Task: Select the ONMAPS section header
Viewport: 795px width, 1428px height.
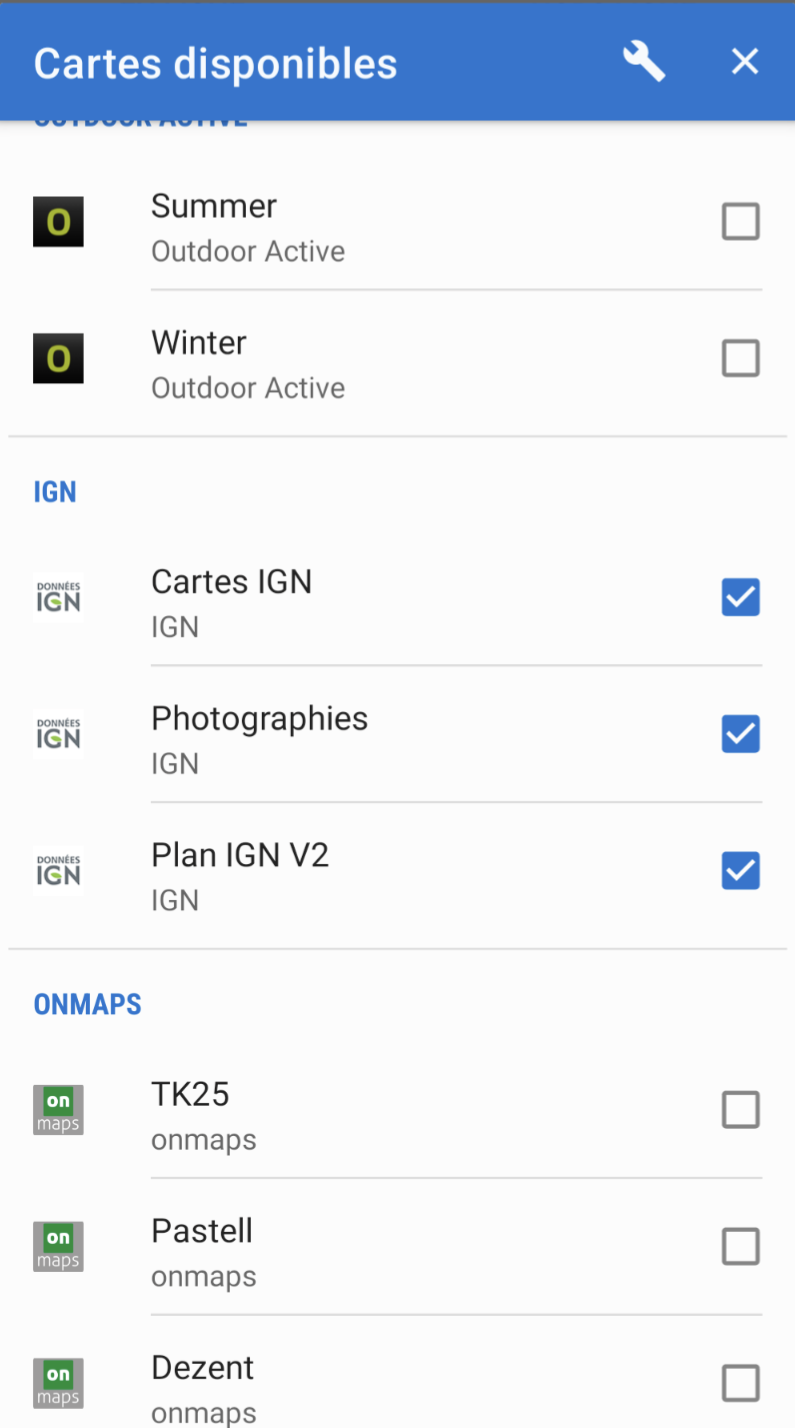Action: (88, 1005)
